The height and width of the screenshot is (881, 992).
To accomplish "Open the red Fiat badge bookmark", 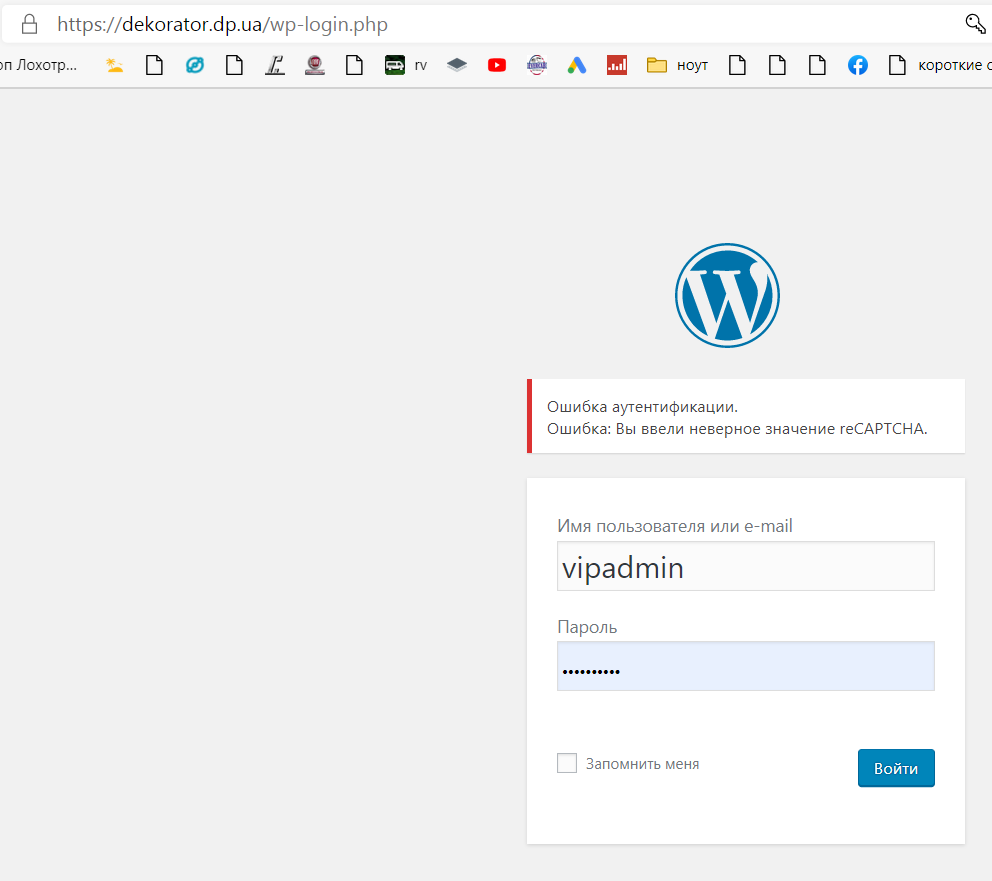I will click(314, 65).
